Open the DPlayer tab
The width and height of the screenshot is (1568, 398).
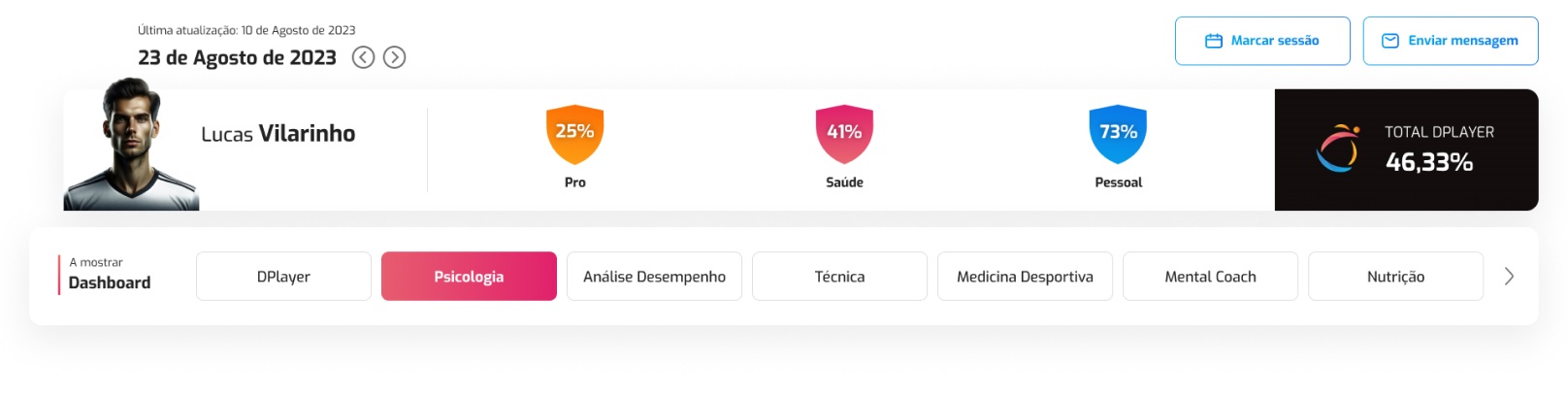click(283, 277)
